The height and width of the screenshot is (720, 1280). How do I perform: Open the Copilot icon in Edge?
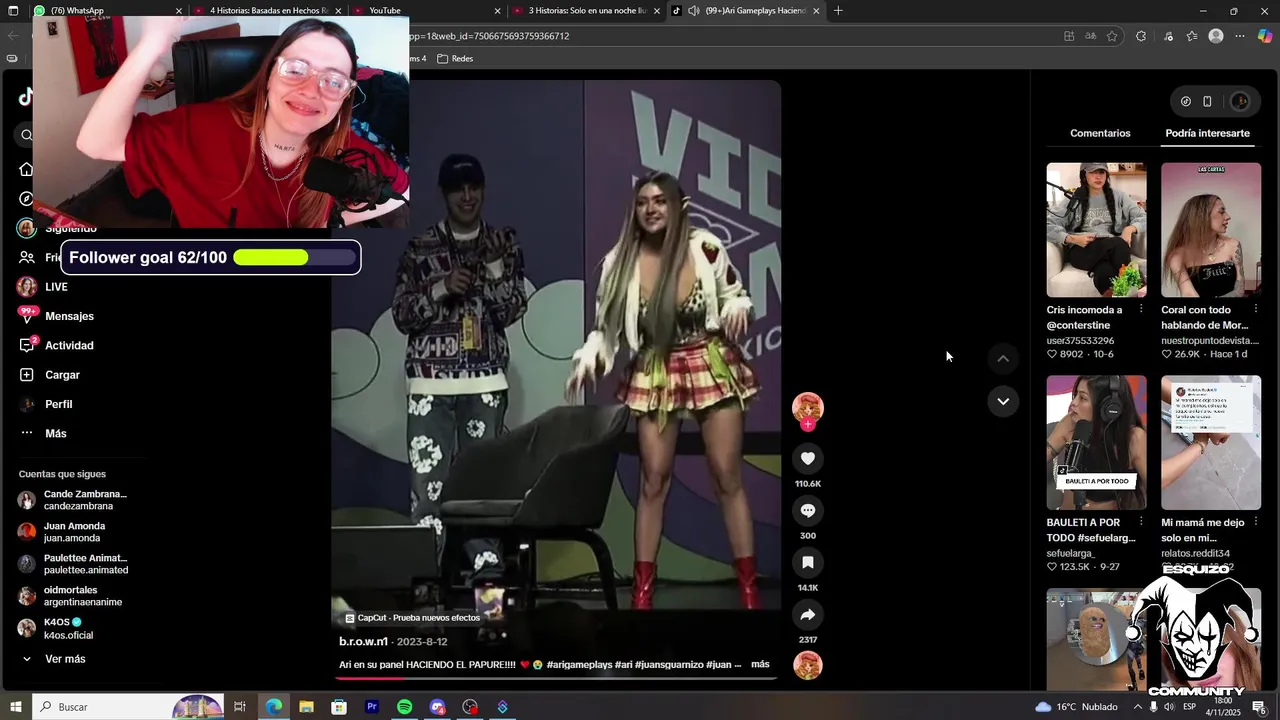pyautogui.click(x=1265, y=36)
